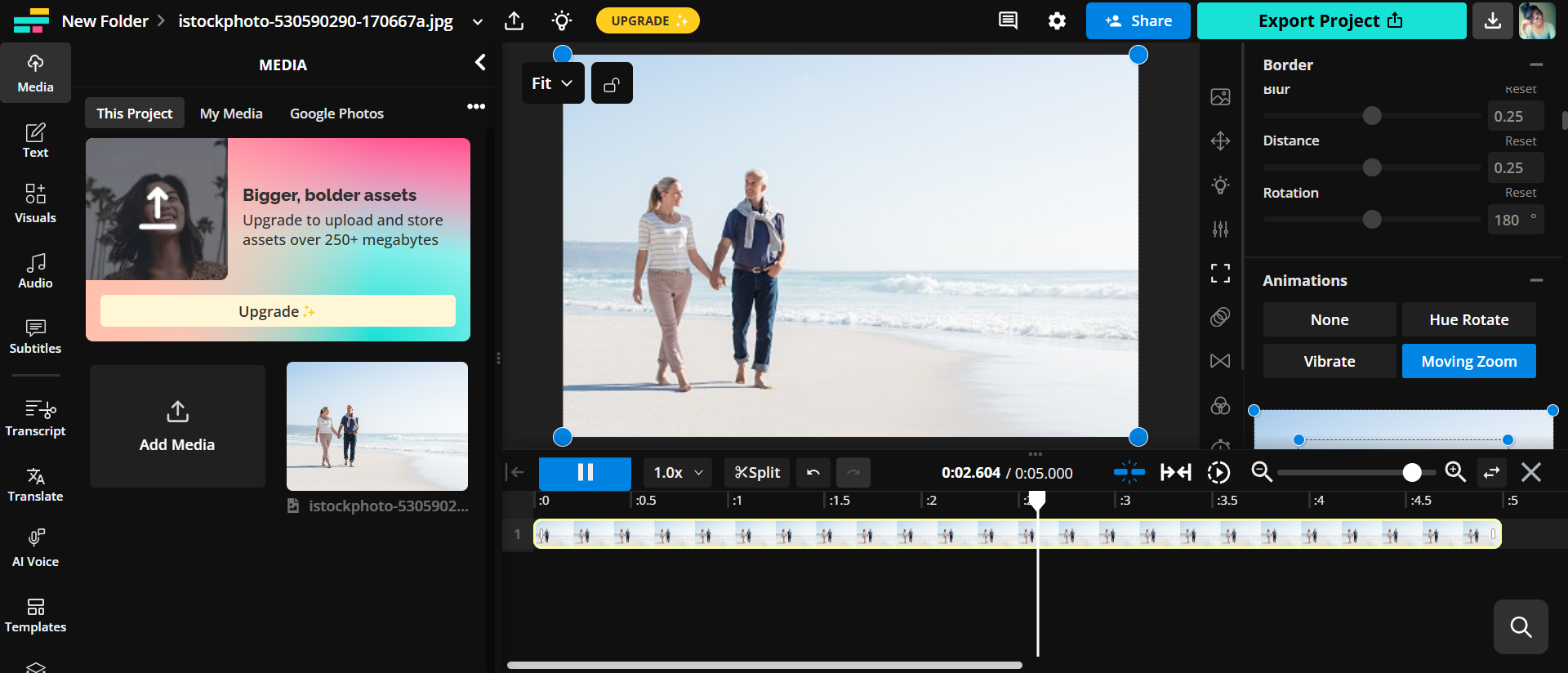1568x673 pixels.
Task: Click the Share button
Action: click(x=1138, y=21)
